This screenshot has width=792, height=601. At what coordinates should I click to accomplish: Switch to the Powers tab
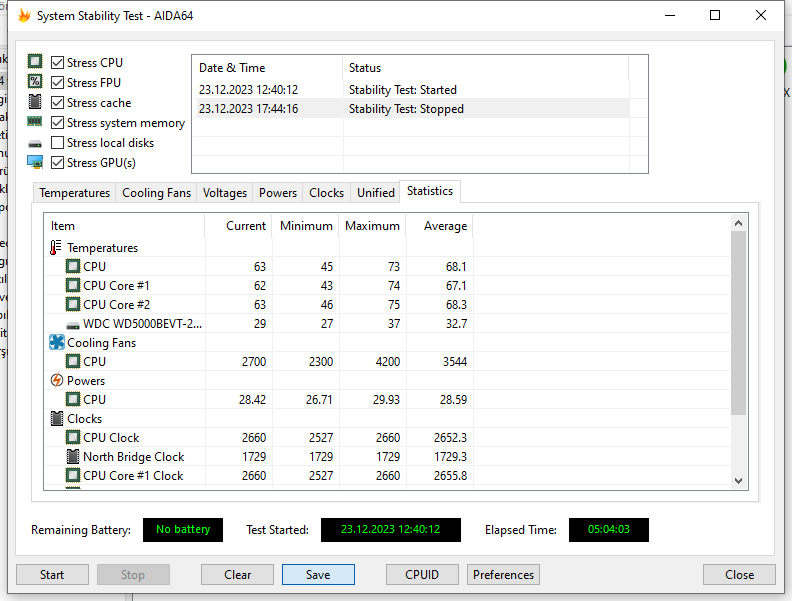[278, 193]
